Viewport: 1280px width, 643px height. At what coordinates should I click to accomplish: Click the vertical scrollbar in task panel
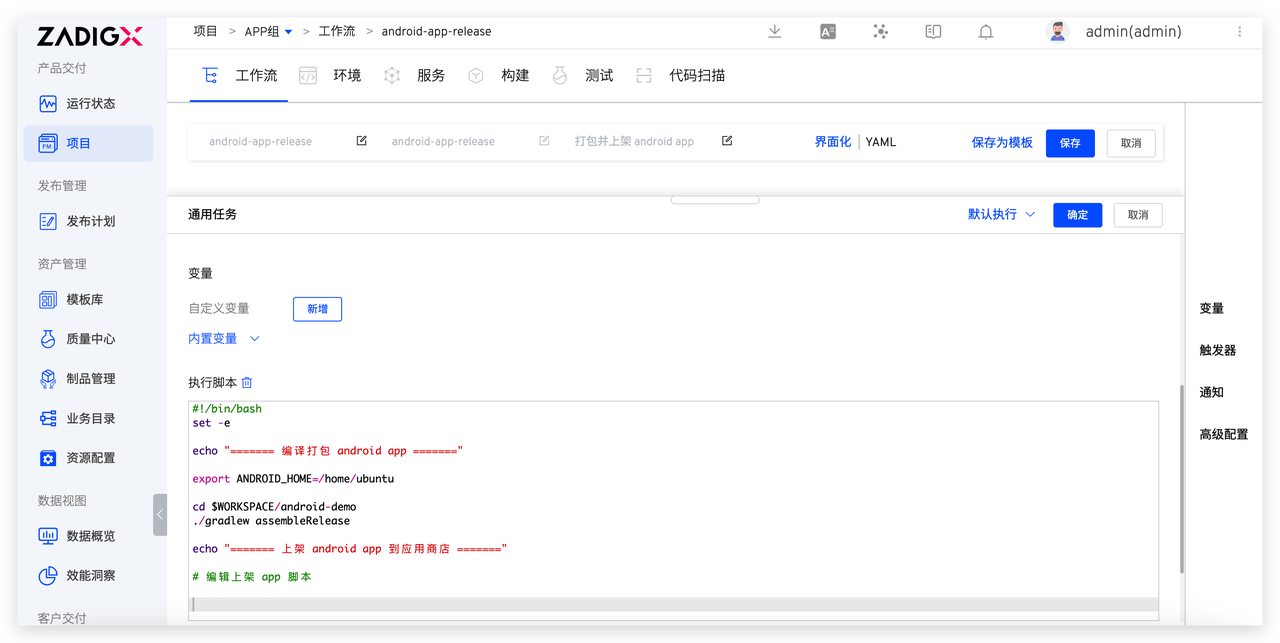[1181, 478]
